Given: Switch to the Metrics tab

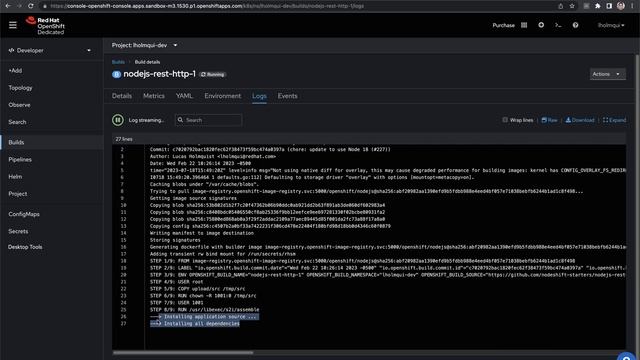Looking at the screenshot, I should click(154, 96).
